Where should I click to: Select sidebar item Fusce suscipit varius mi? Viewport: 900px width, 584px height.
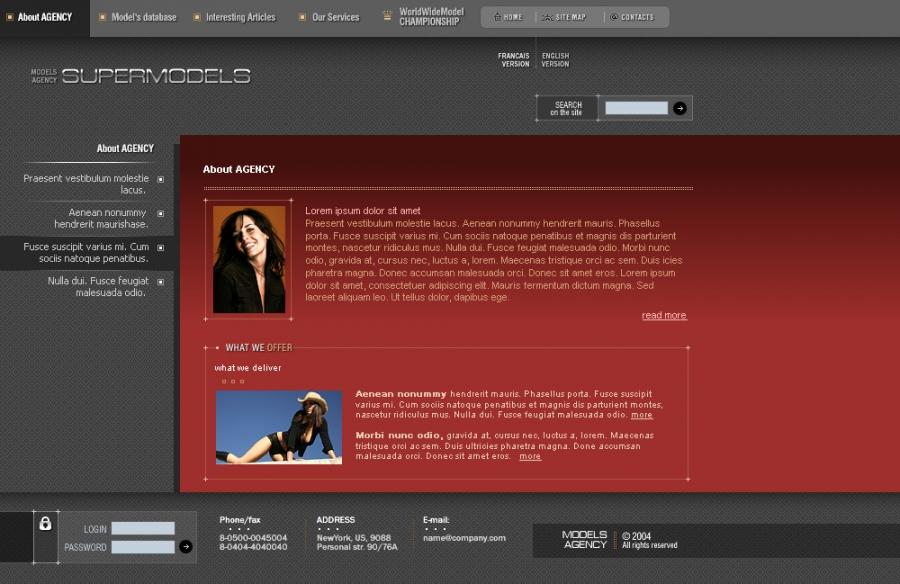pyautogui.click(x=86, y=253)
